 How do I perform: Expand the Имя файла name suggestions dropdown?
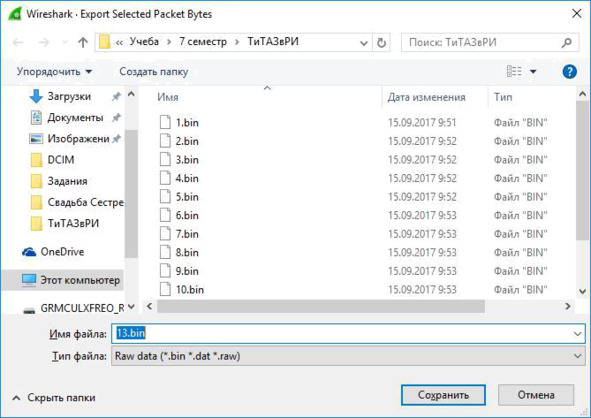pos(577,334)
